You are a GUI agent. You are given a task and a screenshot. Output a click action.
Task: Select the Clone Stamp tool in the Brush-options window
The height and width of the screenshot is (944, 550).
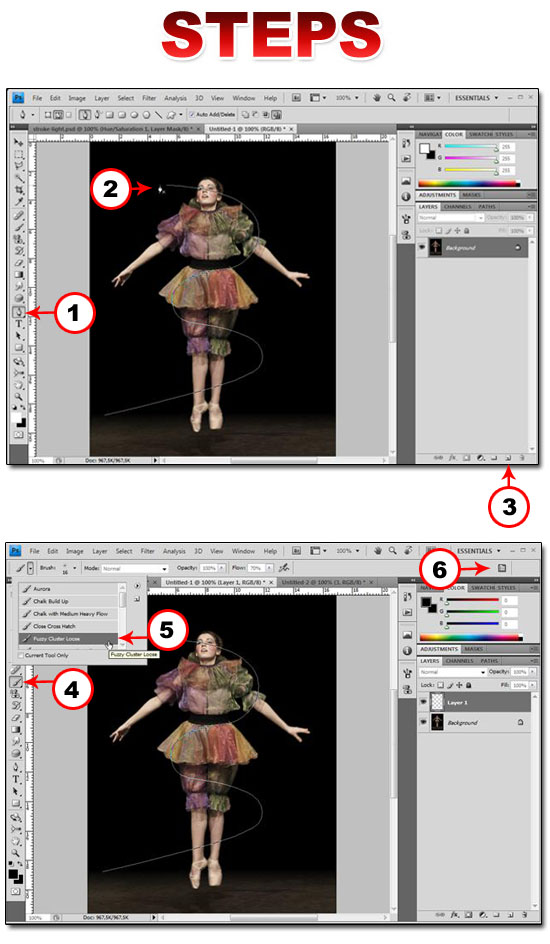(x=16, y=694)
